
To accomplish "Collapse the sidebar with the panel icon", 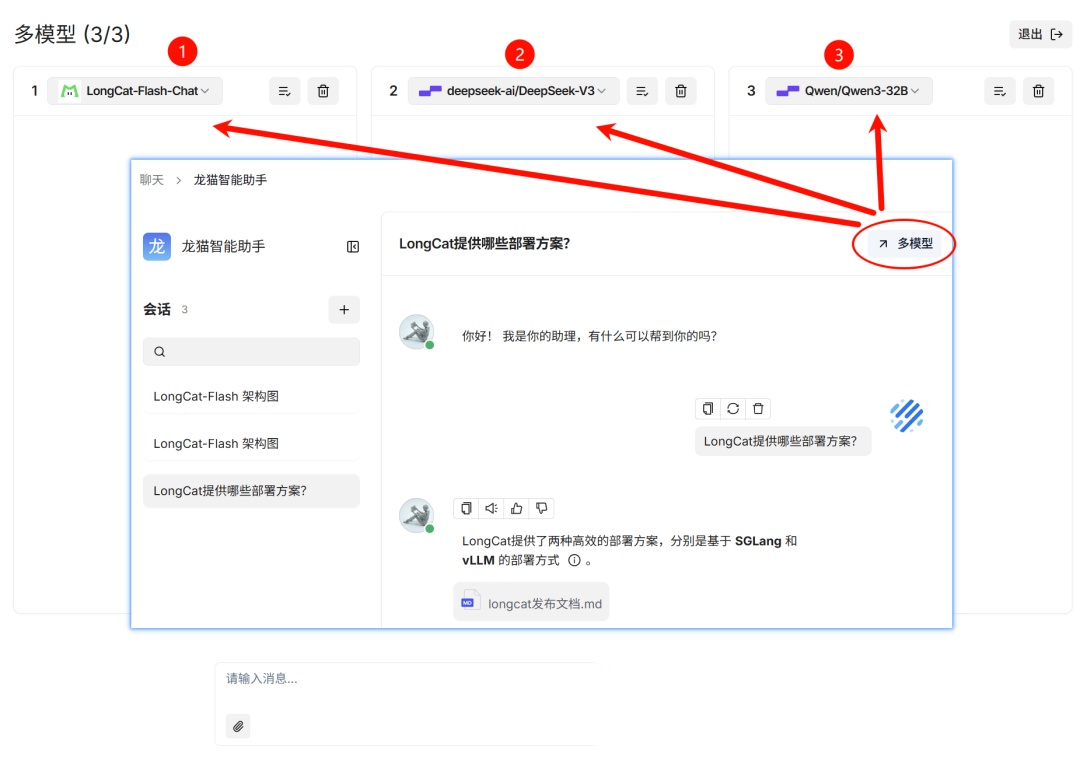I will (353, 247).
